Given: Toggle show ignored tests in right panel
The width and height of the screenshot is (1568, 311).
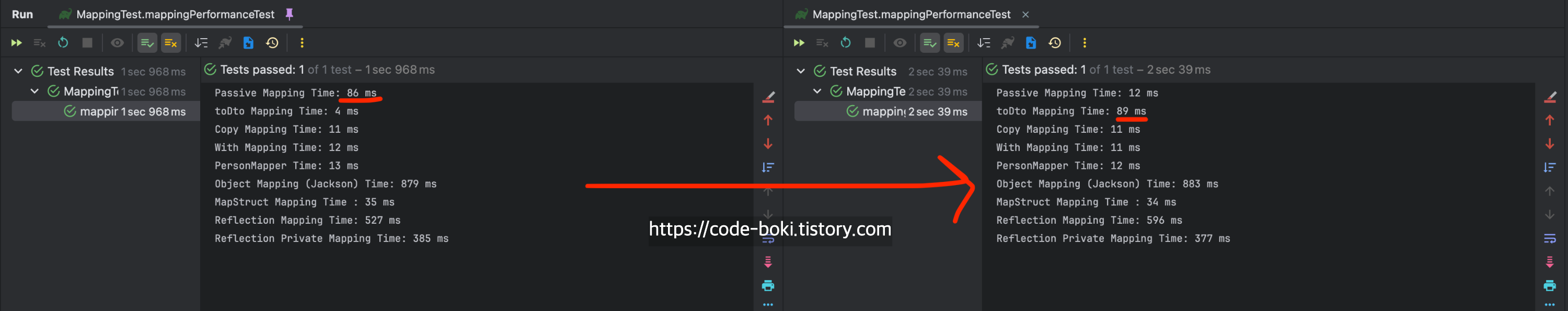Looking at the screenshot, I should pos(953,43).
